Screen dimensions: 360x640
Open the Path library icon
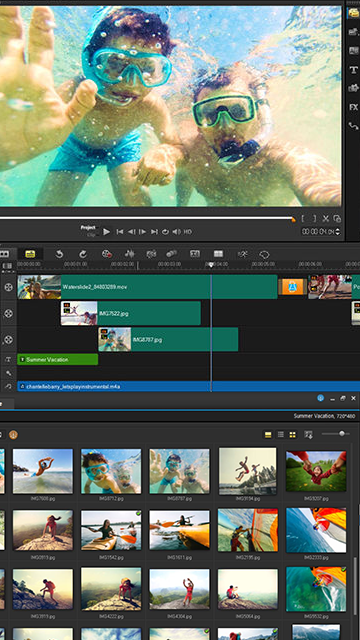coord(353,126)
